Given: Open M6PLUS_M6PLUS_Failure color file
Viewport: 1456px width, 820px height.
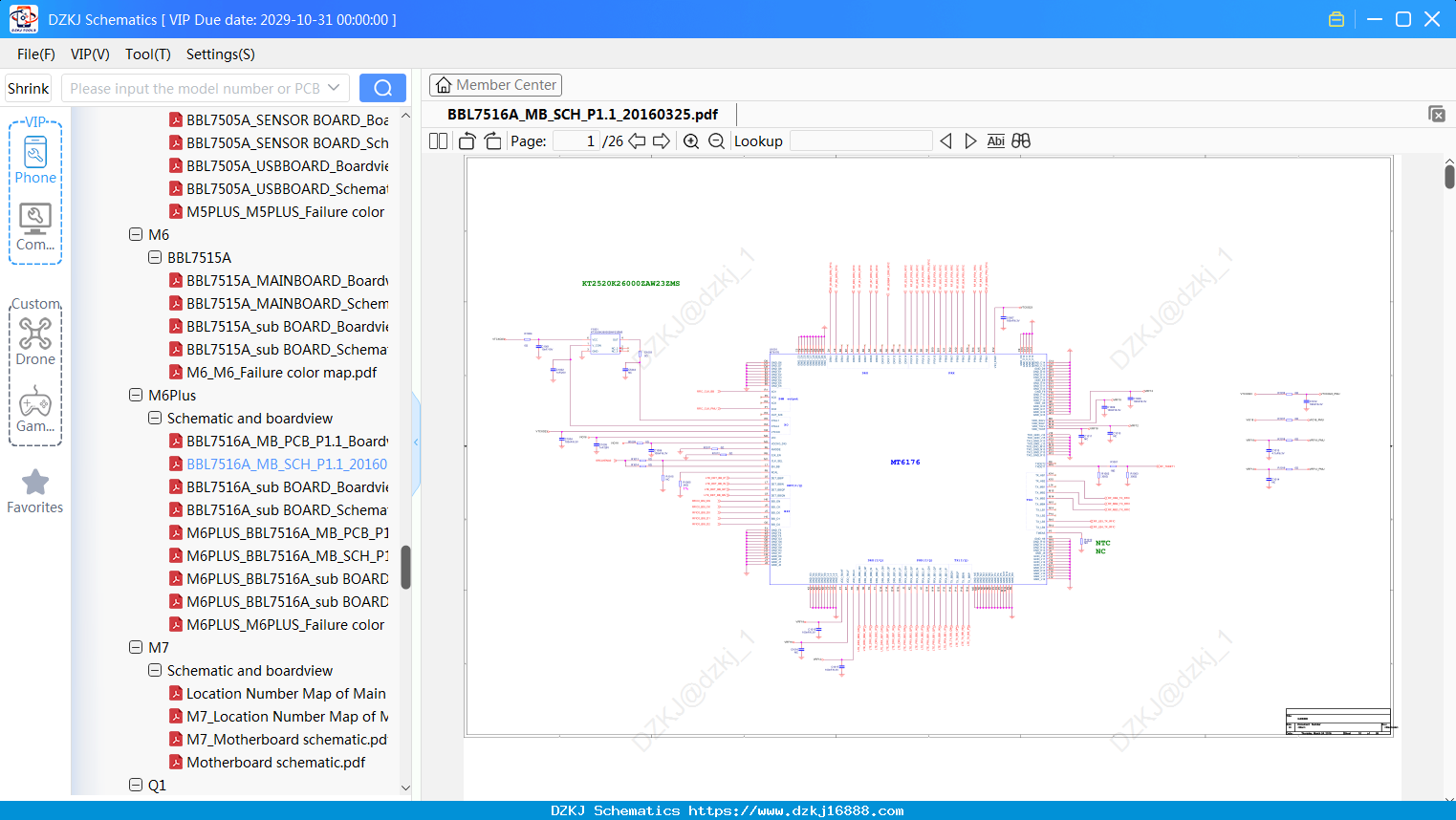Looking at the screenshot, I should 285,624.
